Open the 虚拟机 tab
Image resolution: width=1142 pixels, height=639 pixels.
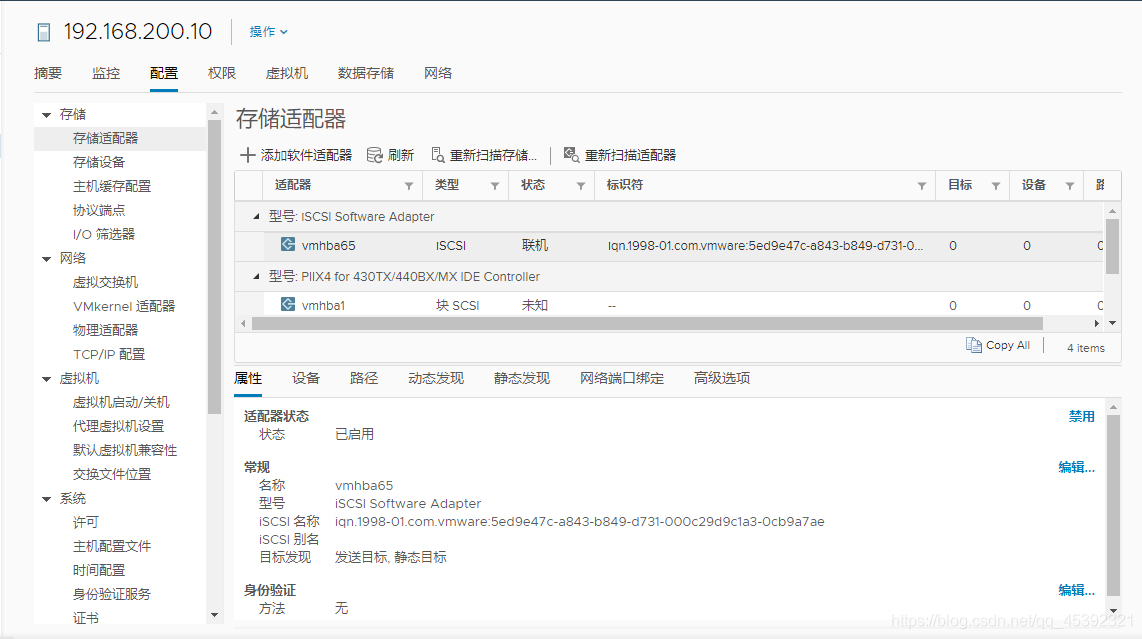point(286,73)
